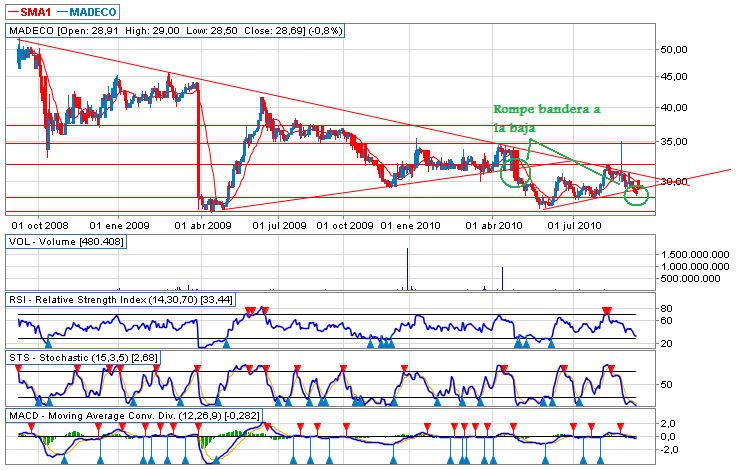
Task: Select the MACD panel title label
Action: click(134, 416)
